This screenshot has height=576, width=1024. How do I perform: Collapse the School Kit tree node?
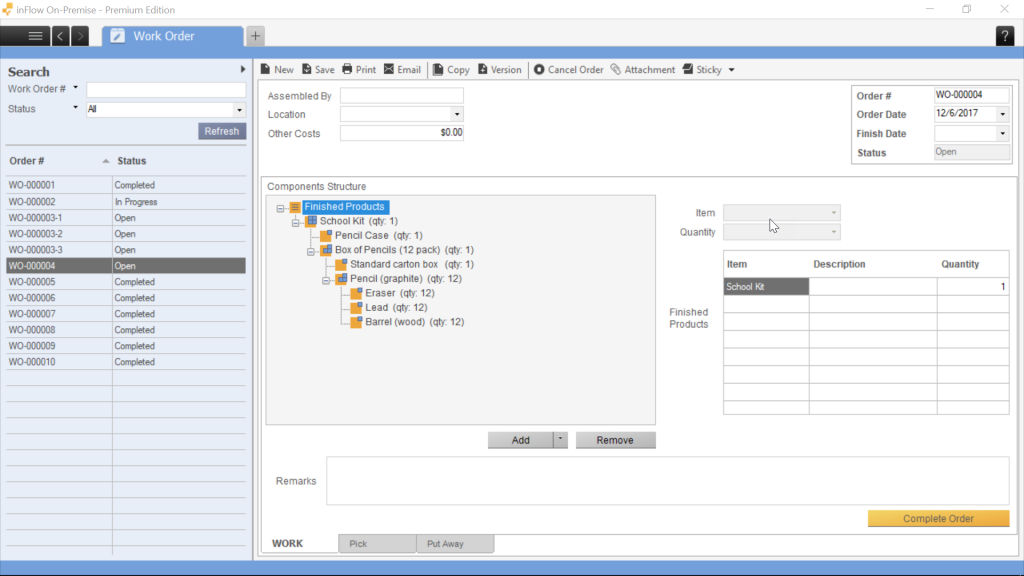(296, 222)
